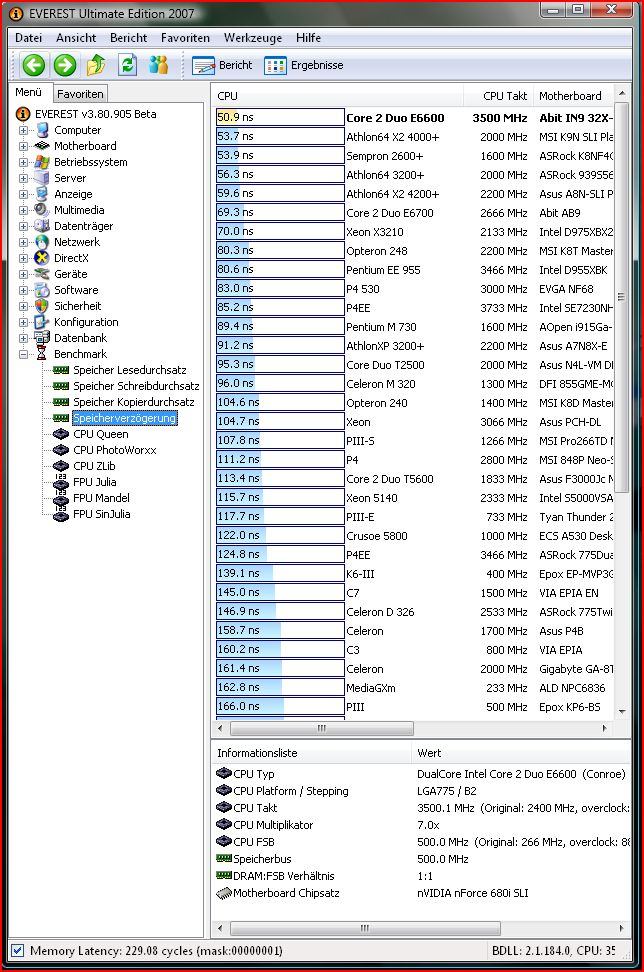Select the Motherboard icon in the tree
Viewport: 644px width, 972px height.
[x=42, y=146]
